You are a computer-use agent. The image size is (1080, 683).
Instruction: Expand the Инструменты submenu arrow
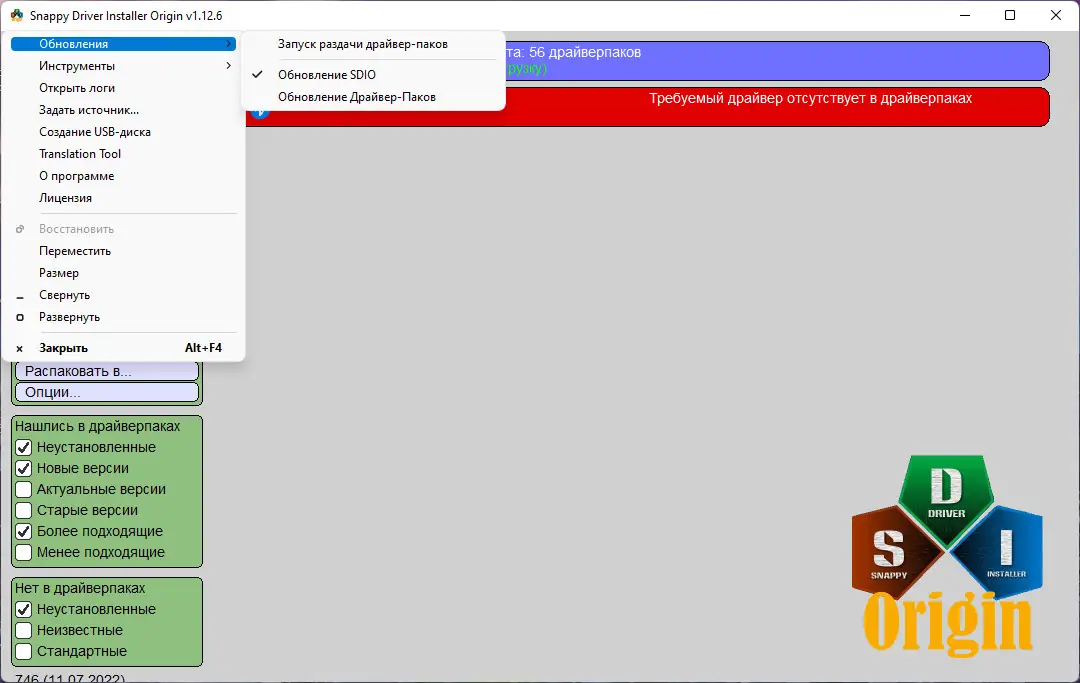[x=230, y=65]
